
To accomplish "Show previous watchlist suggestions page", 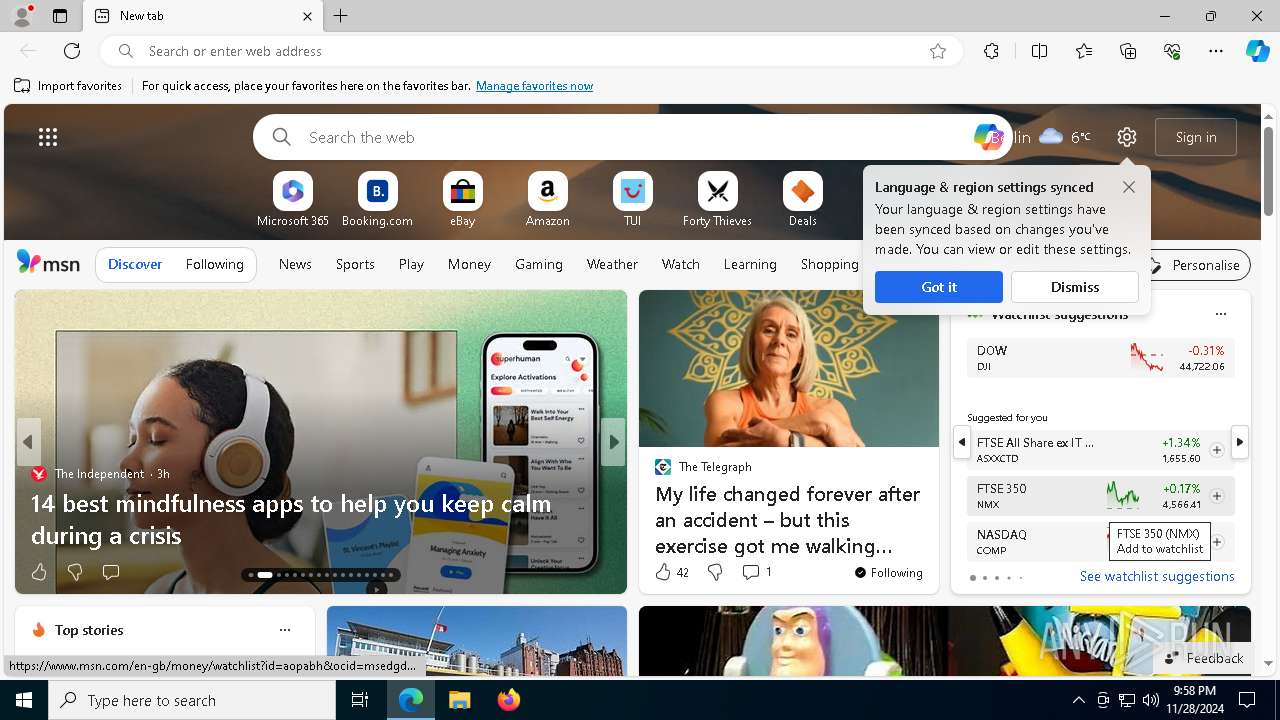I will click(x=962, y=441).
